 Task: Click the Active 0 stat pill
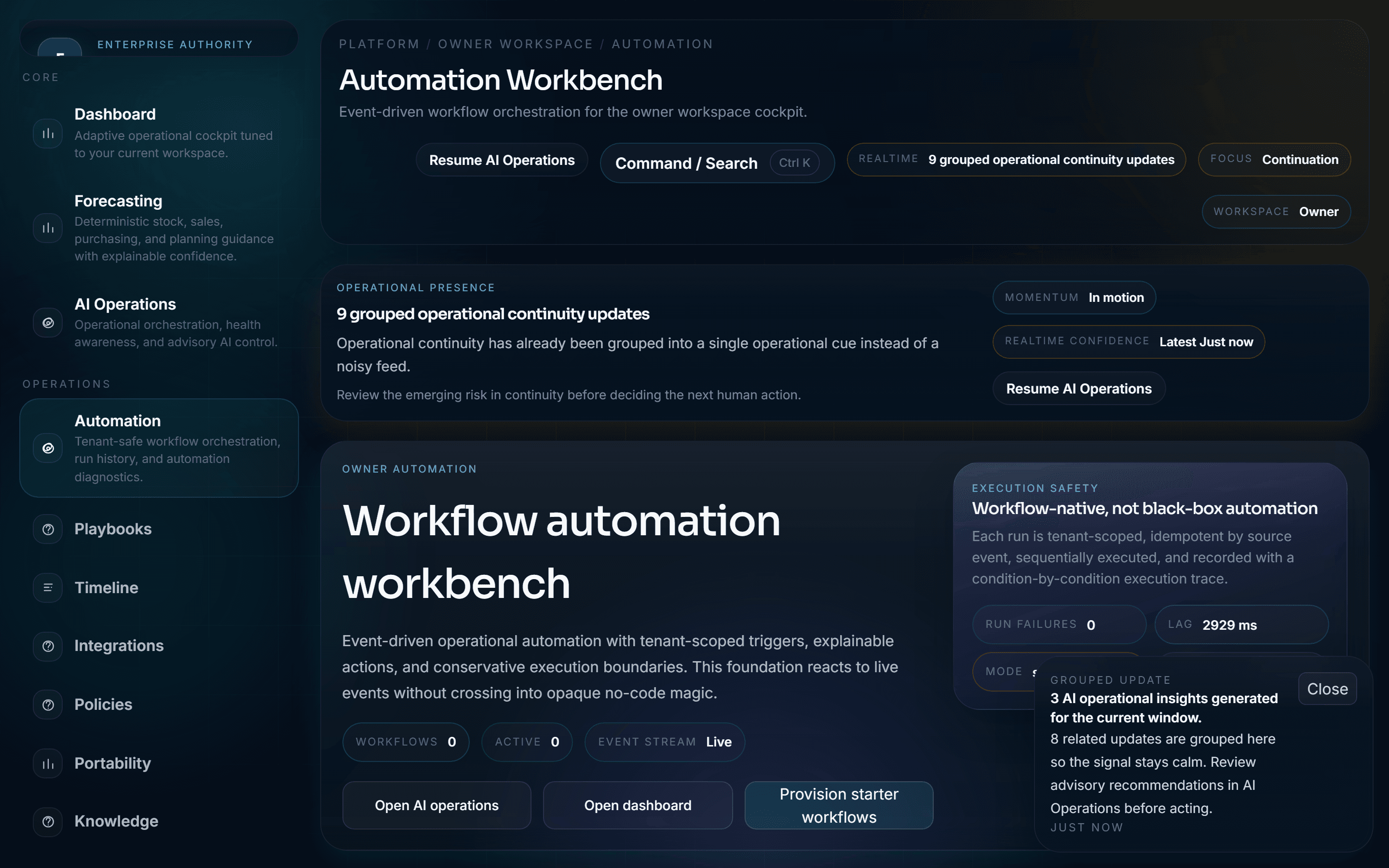[527, 742]
